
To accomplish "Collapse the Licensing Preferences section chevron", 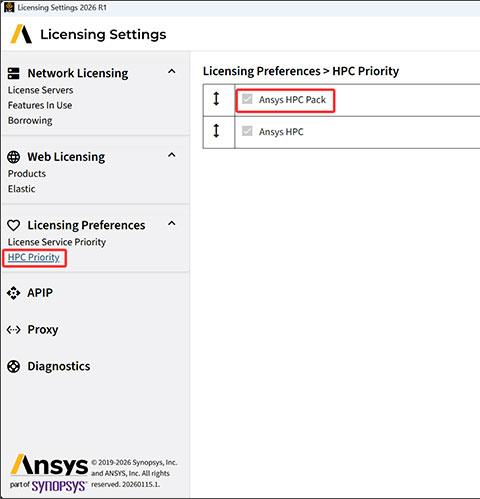I will (x=172, y=223).
